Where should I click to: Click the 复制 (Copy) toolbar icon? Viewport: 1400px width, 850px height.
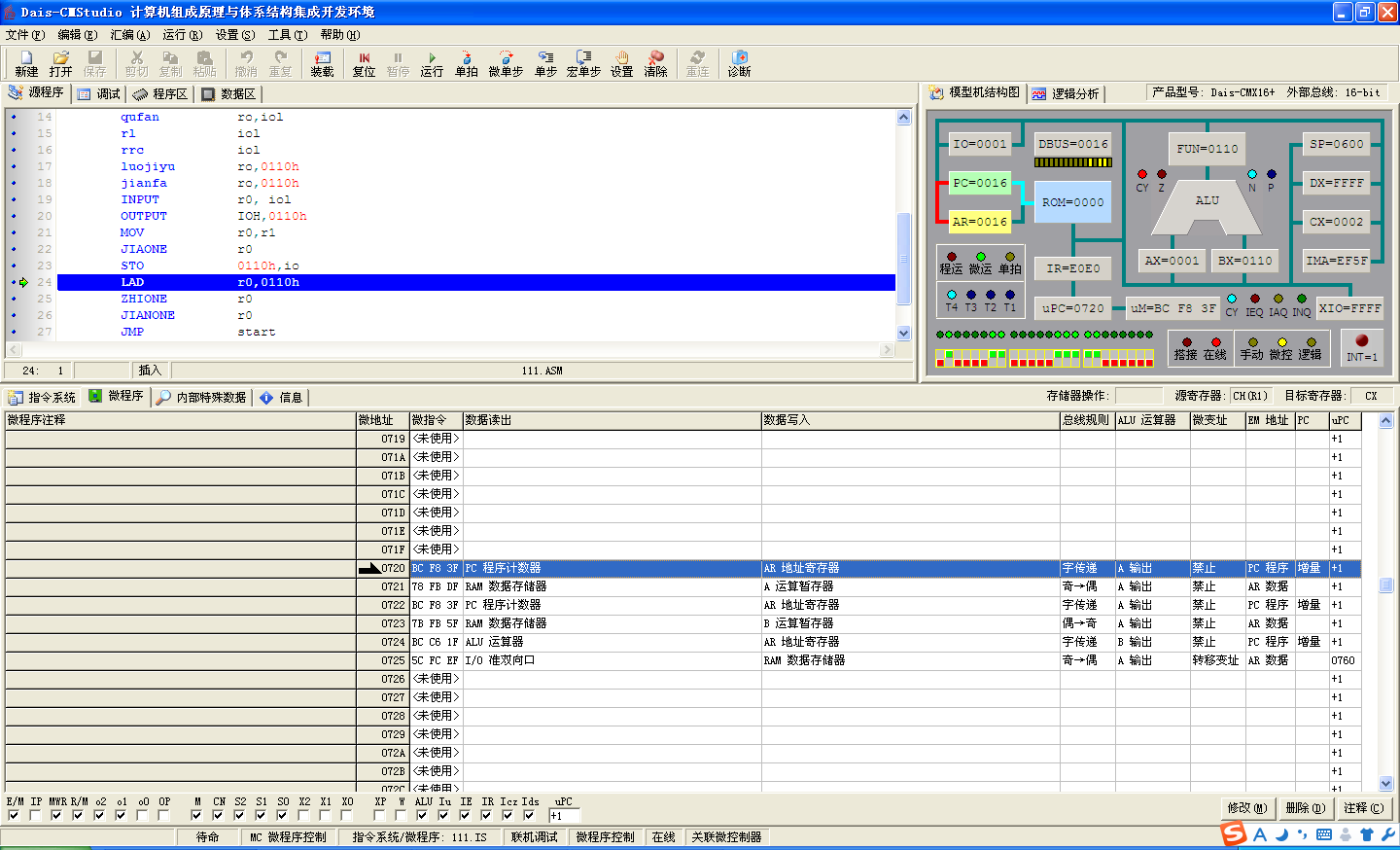(x=170, y=64)
